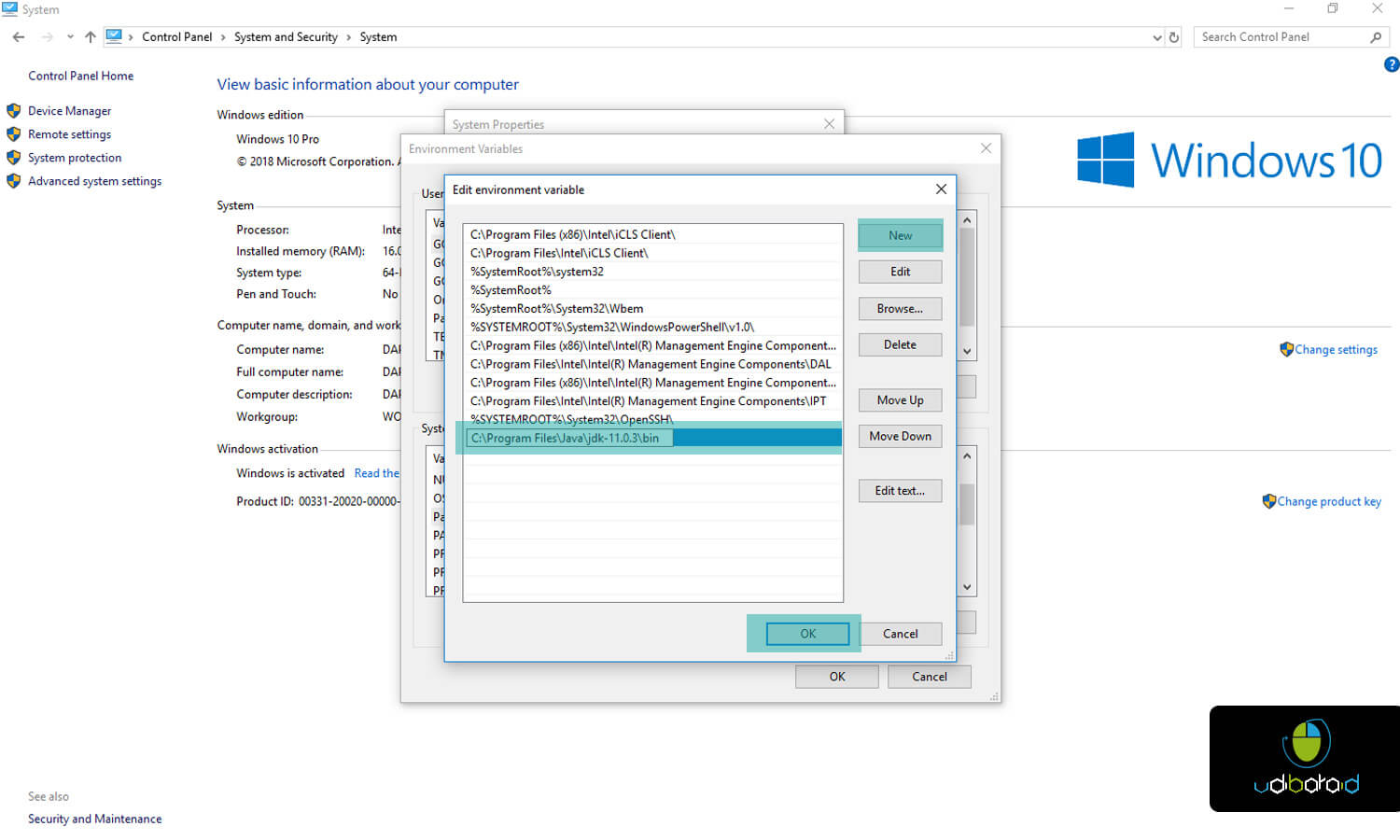Screen dimensions: 1400x840
Task: Click Cancel in Environment Variables window
Action: pyautogui.click(x=929, y=677)
